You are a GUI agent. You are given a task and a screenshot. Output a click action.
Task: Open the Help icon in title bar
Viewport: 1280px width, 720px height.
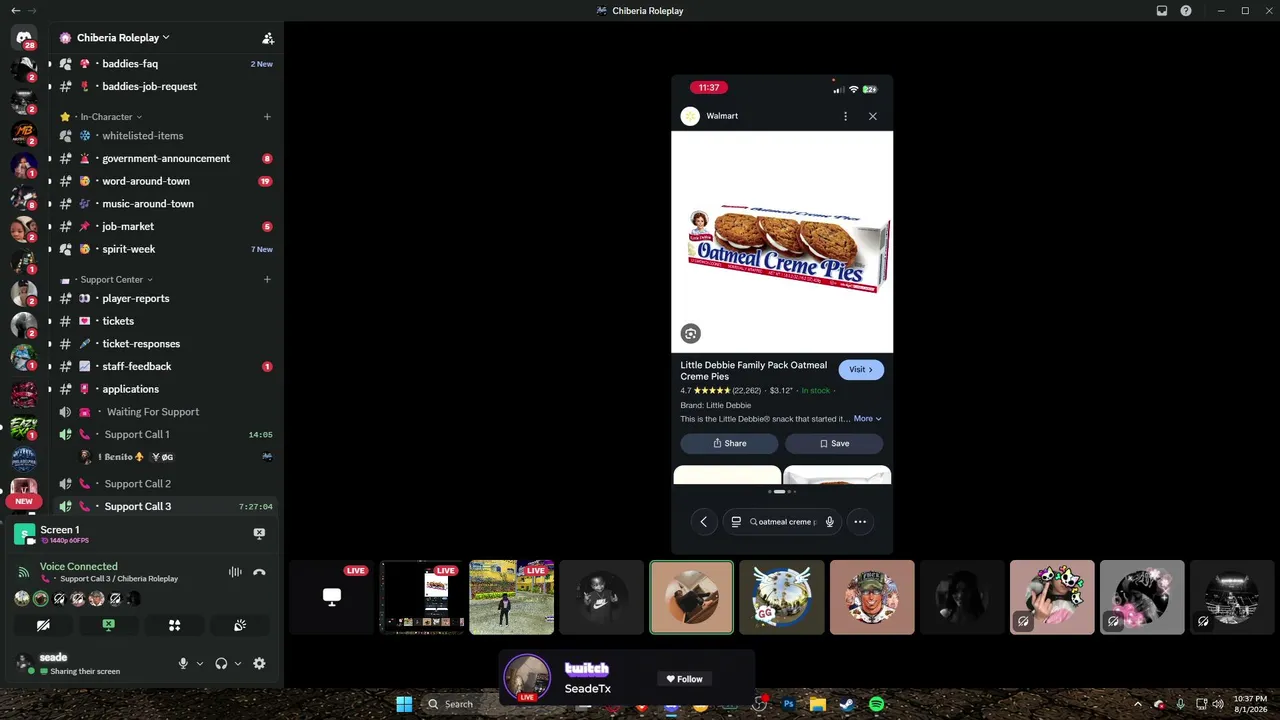click(x=1186, y=11)
